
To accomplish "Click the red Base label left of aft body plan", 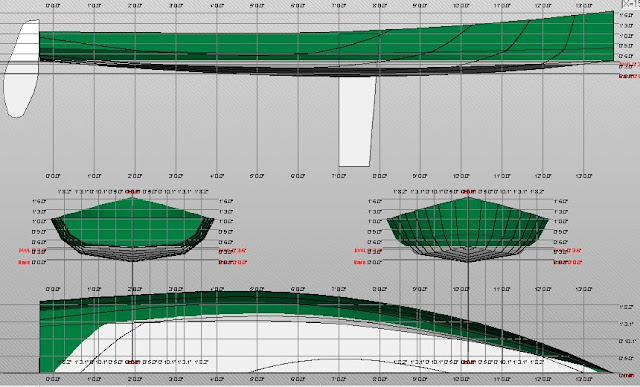I will [24, 262].
